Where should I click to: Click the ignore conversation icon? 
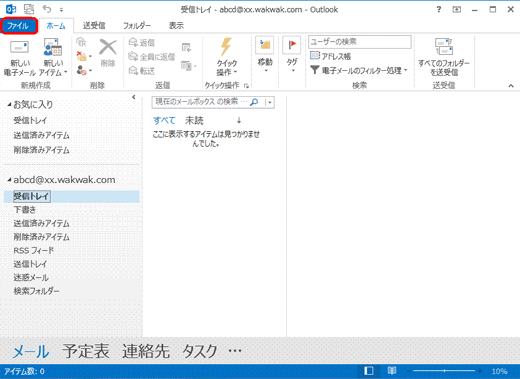tap(81, 42)
